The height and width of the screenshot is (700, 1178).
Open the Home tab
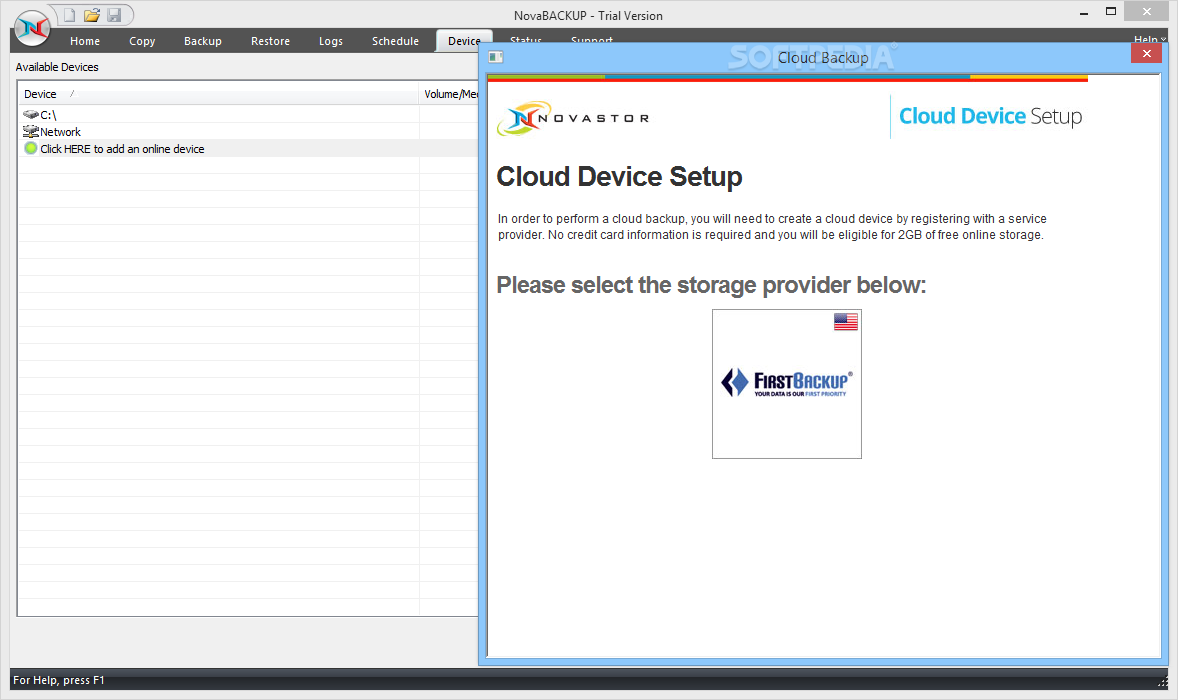[x=85, y=41]
